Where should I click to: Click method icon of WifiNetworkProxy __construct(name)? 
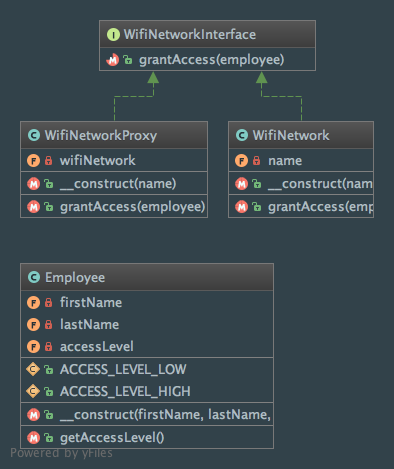[x=33, y=184]
